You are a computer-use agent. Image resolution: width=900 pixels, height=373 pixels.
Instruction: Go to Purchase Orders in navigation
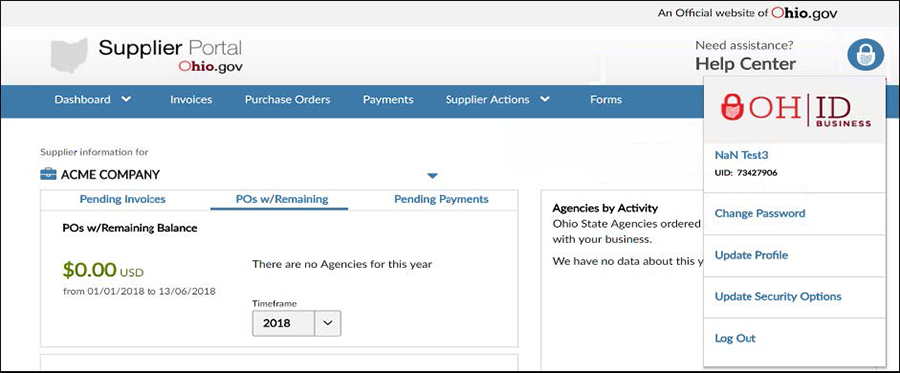click(288, 99)
